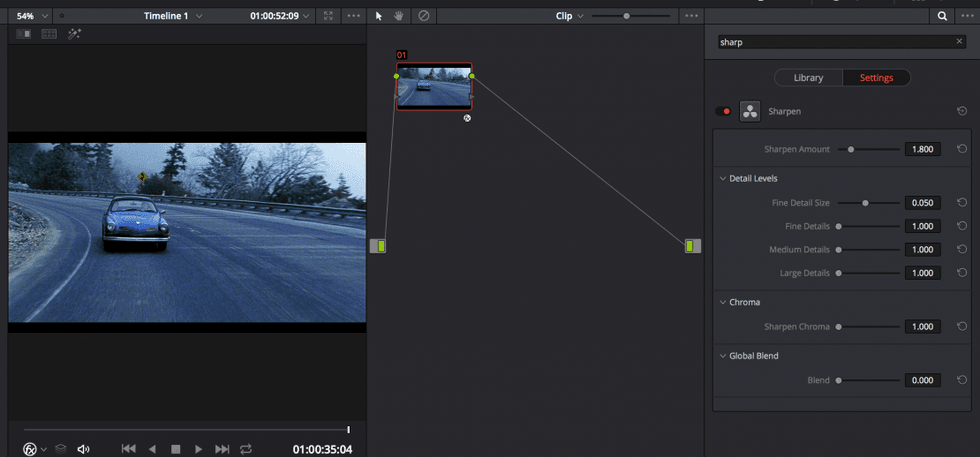Toggle loop playback
Image resolution: width=980 pixels, height=457 pixels.
pyautogui.click(x=246, y=449)
